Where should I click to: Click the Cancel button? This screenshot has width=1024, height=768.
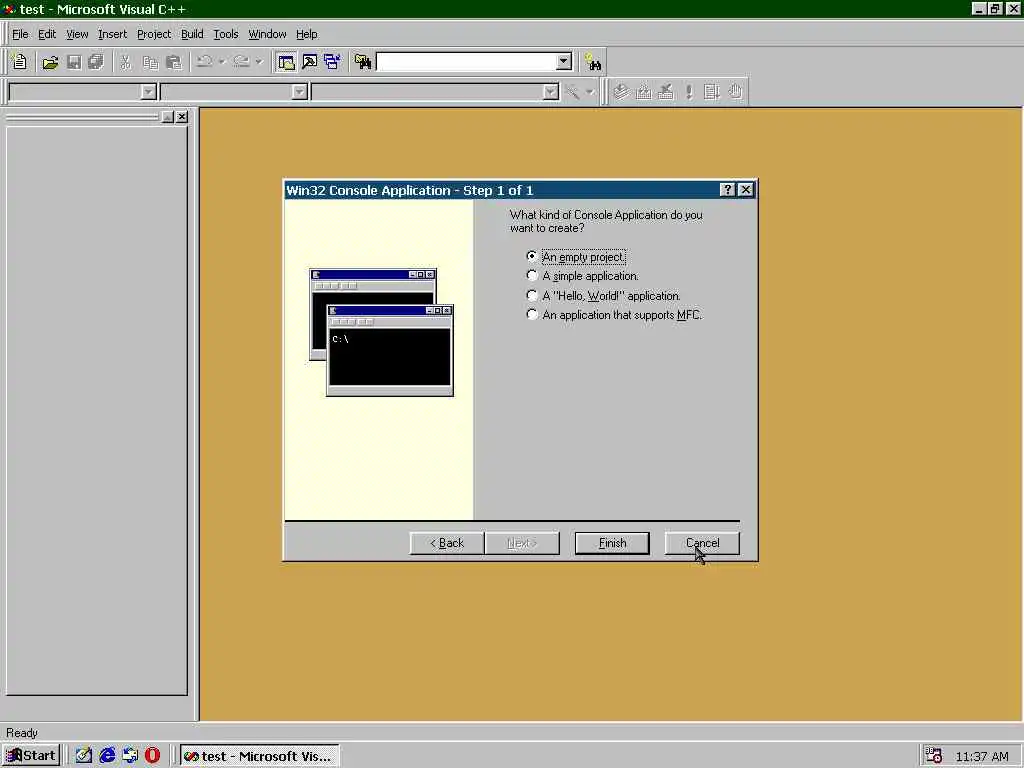coord(702,543)
